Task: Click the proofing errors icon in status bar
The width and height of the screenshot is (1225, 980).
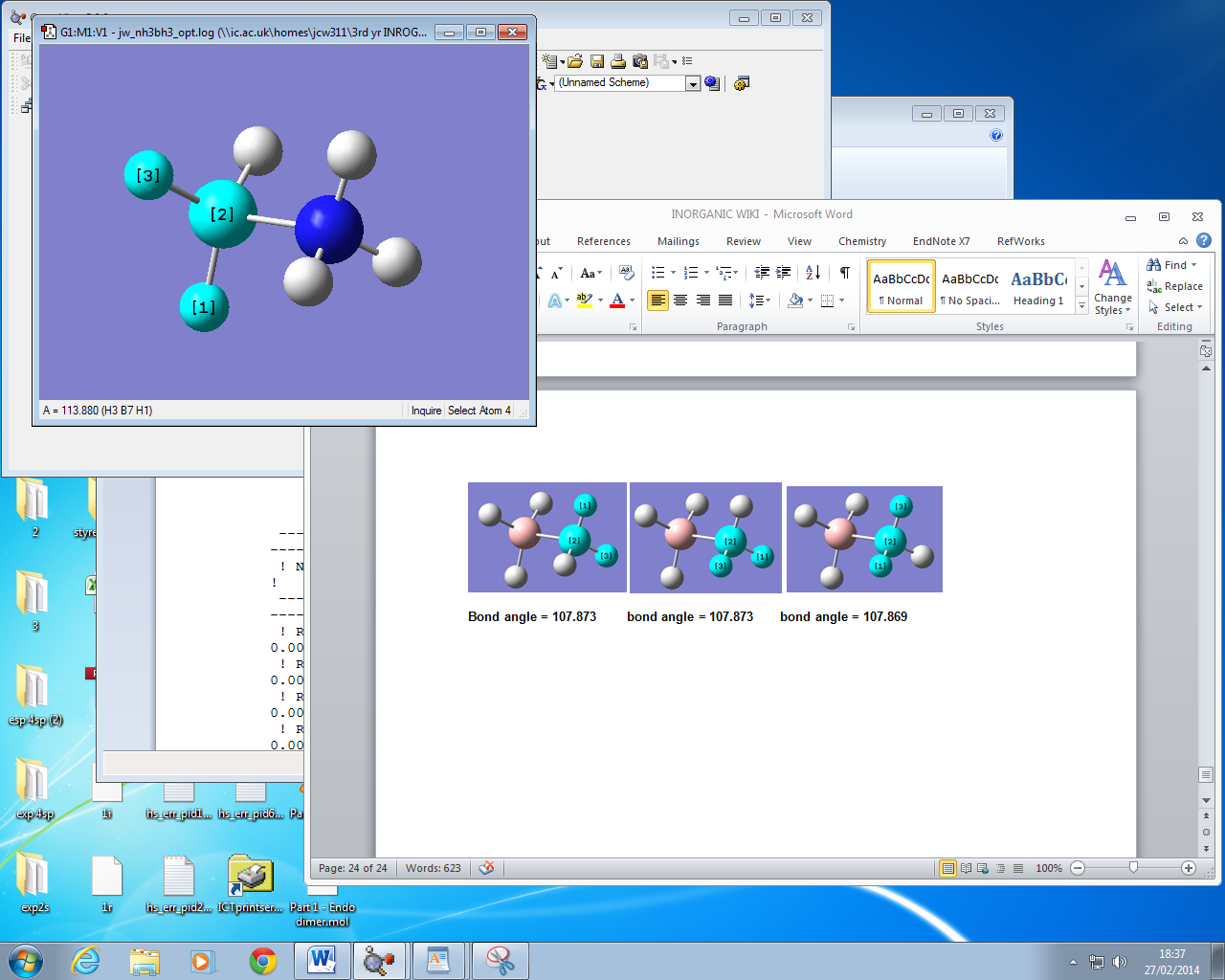Action: coord(487,868)
